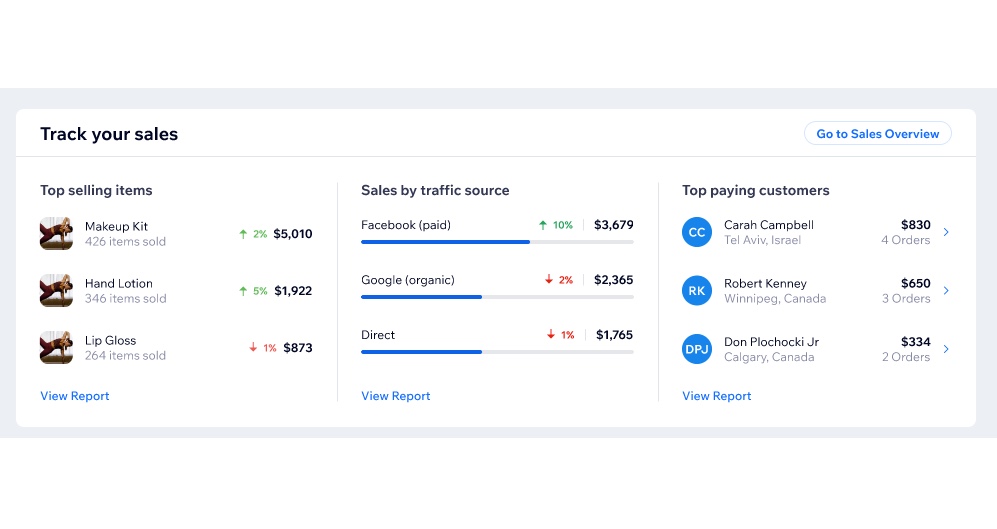Click the green up arrow beside Makeup Kit
Screen dimensions: 997x529
(x=243, y=234)
